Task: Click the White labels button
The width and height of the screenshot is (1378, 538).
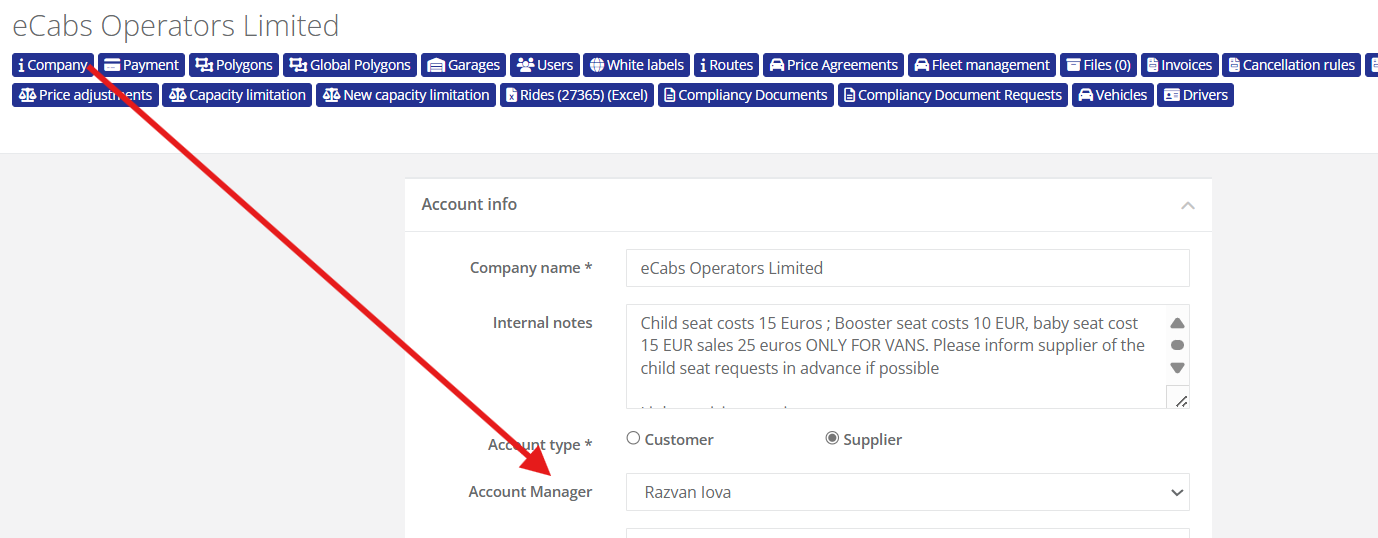Action: click(637, 65)
